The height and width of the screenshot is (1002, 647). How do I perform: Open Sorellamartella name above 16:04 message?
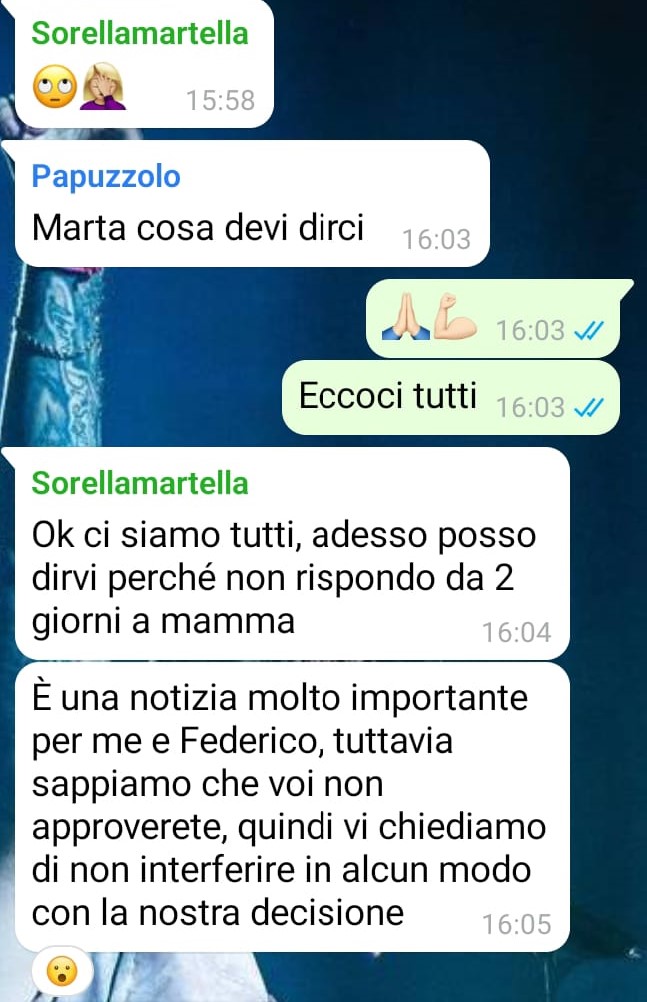(x=140, y=482)
